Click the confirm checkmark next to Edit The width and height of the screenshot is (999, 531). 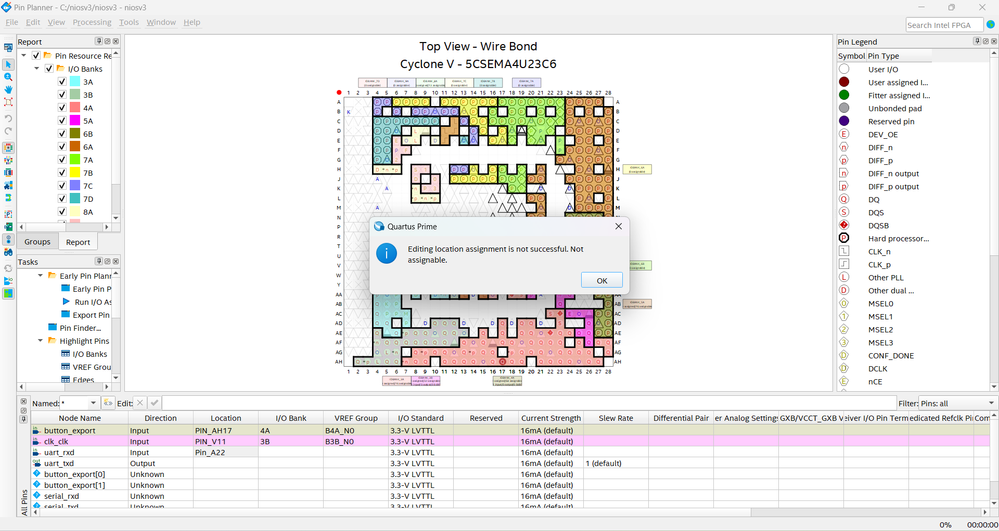pos(154,403)
